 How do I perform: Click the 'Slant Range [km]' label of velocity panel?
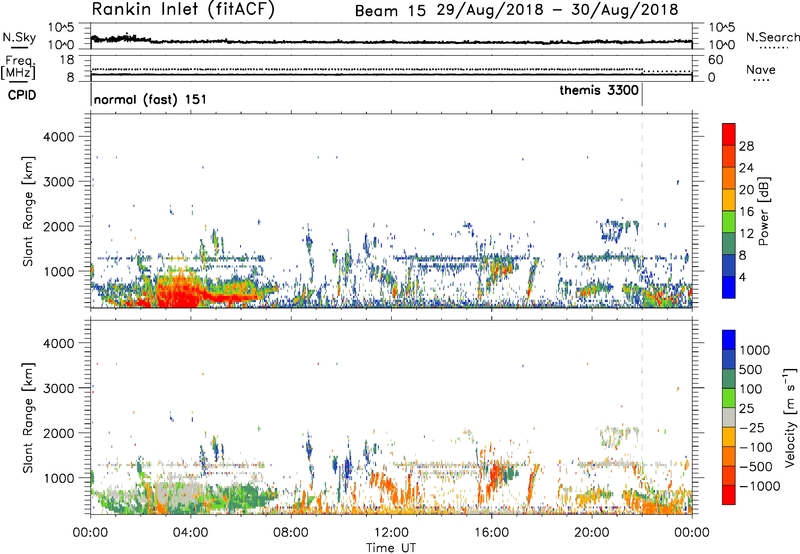(x=28, y=418)
